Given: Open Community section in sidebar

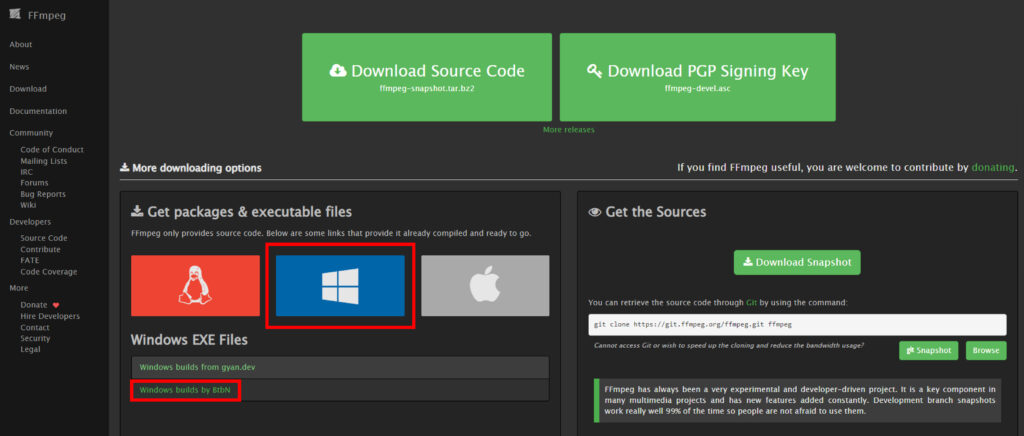Looking at the screenshot, I should (x=31, y=133).
